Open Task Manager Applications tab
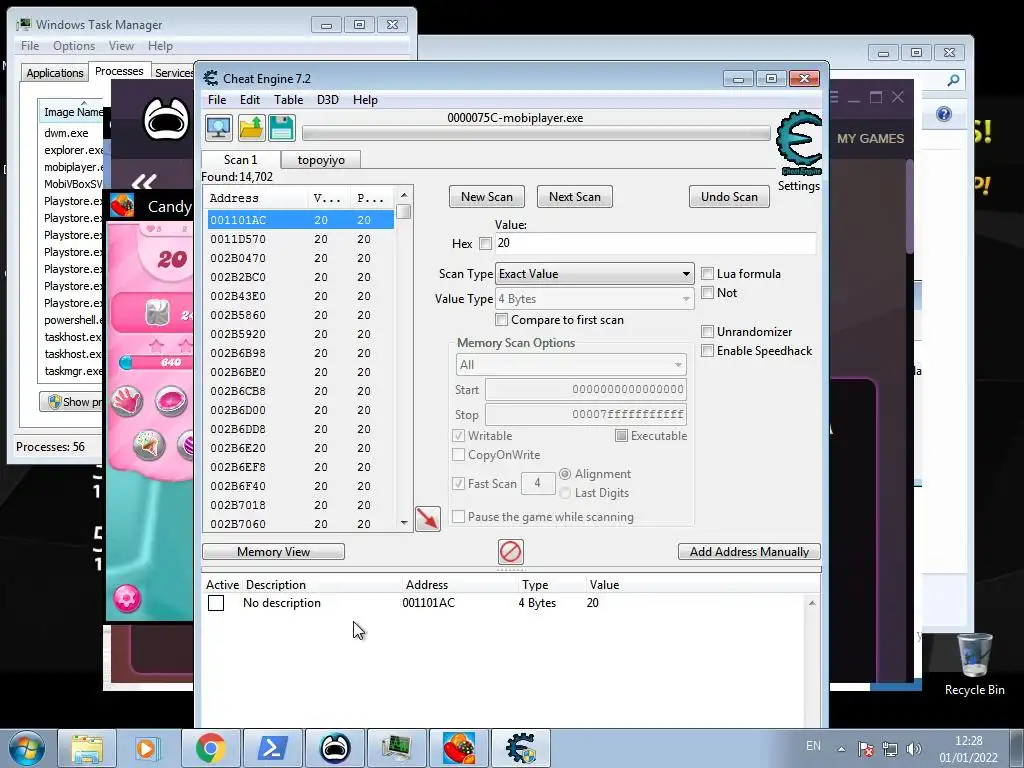The image size is (1024, 768). [x=55, y=72]
